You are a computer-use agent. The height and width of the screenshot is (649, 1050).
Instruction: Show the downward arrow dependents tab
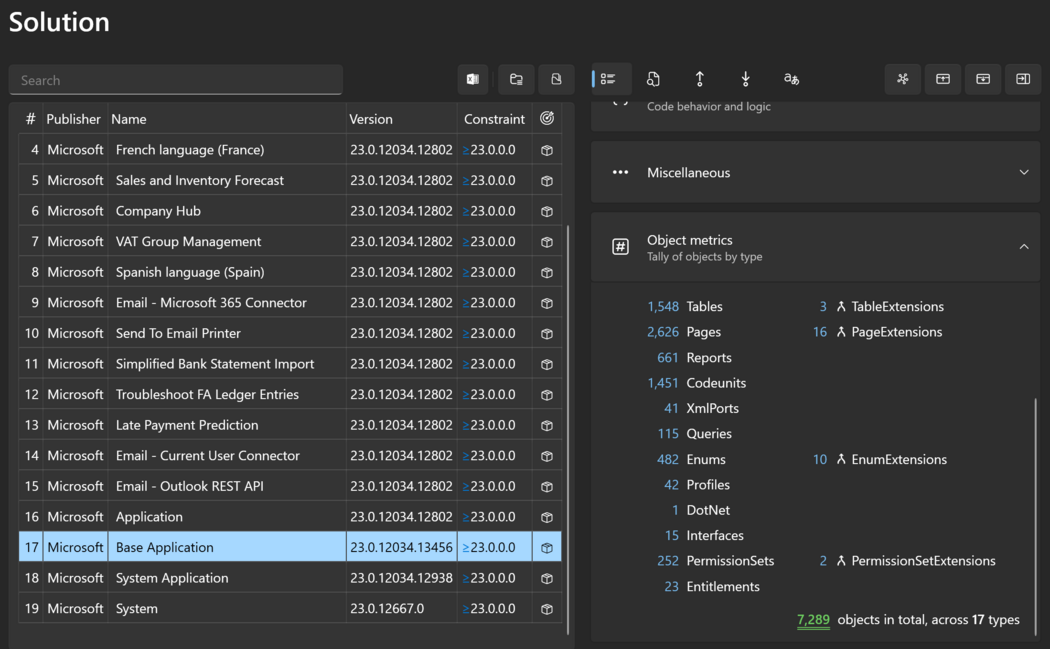[x=745, y=79]
